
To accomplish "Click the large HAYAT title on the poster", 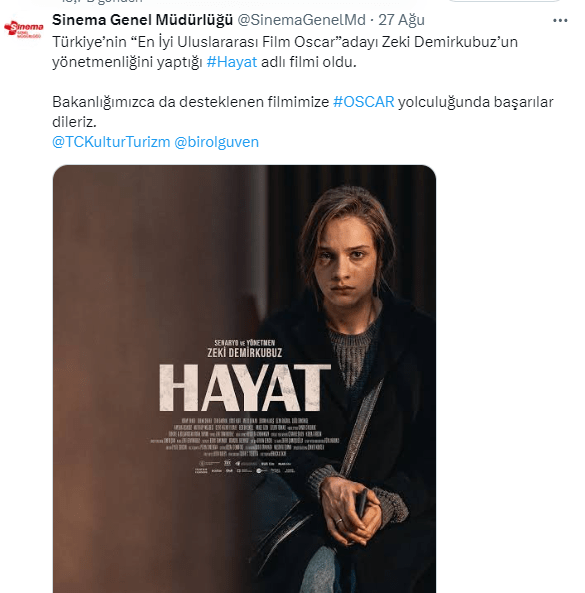I will coord(245,388).
